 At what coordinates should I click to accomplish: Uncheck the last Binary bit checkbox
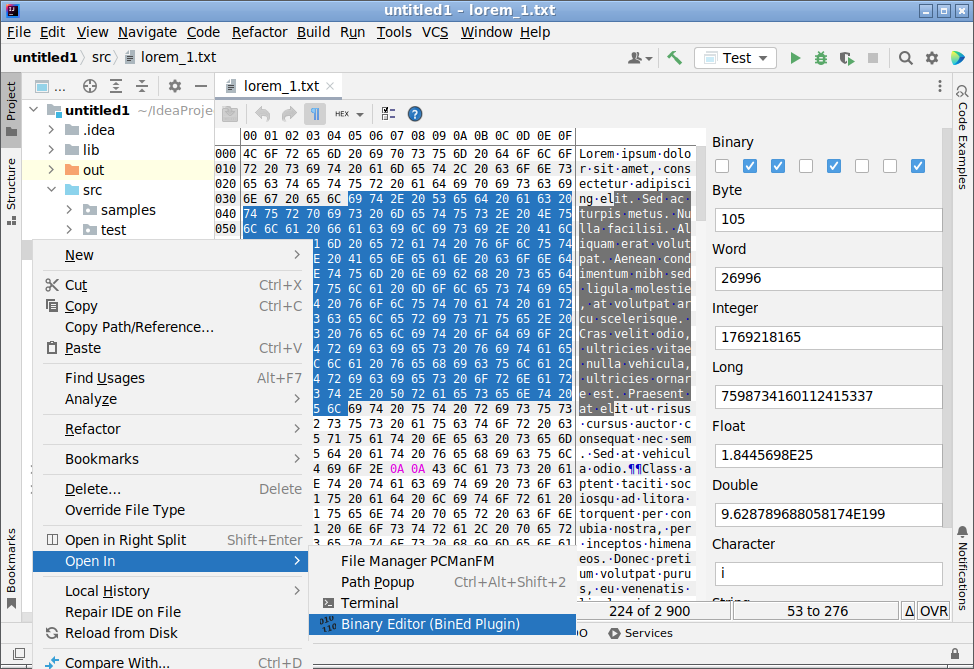(918, 166)
